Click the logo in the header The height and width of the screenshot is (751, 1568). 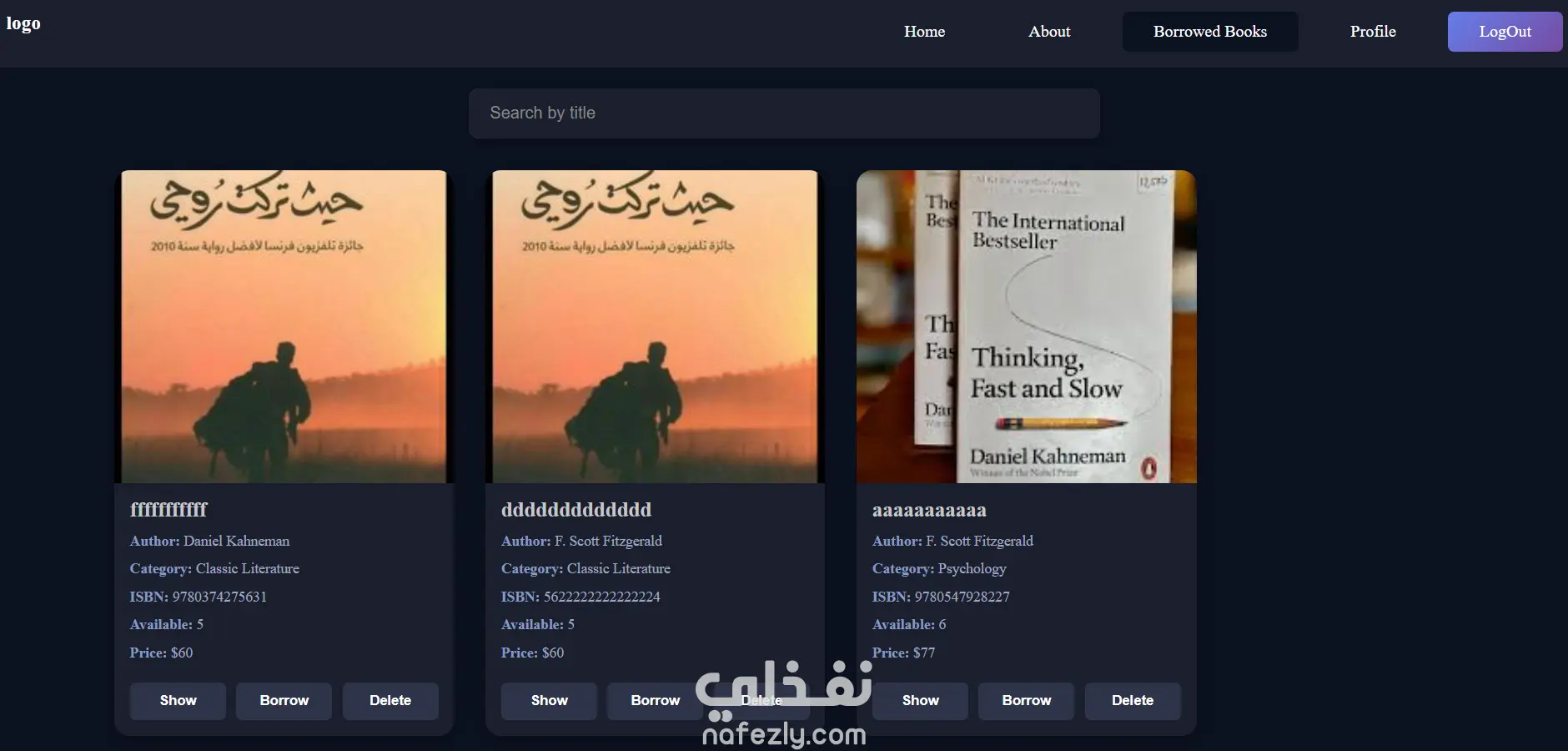point(23,23)
